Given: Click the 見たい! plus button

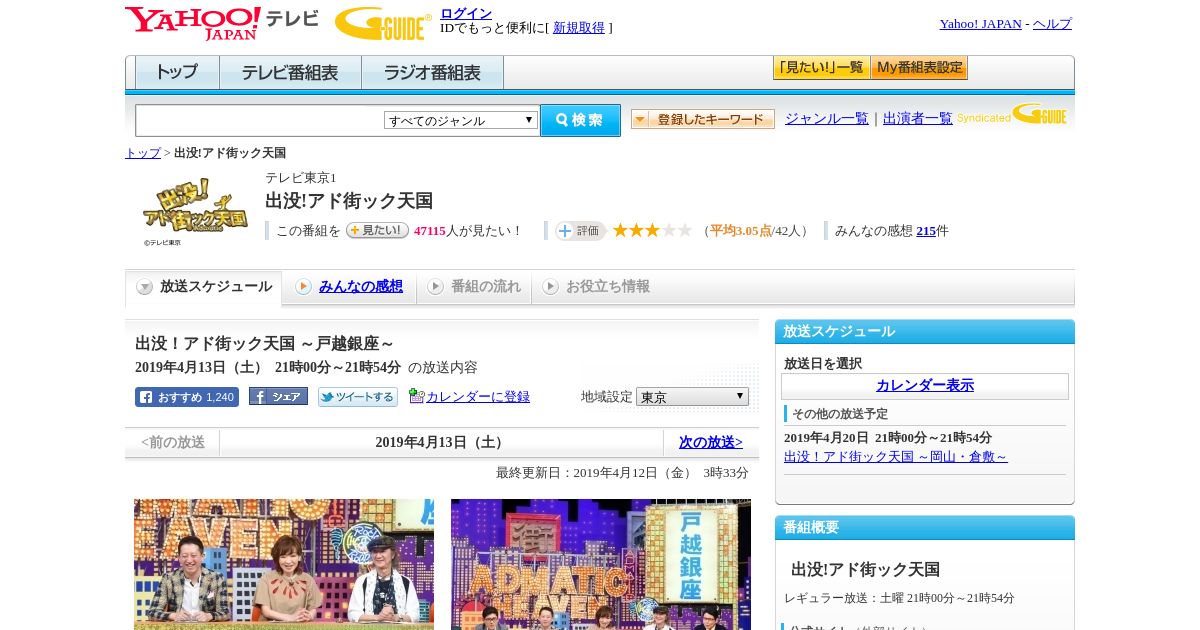Looking at the screenshot, I should (x=377, y=230).
